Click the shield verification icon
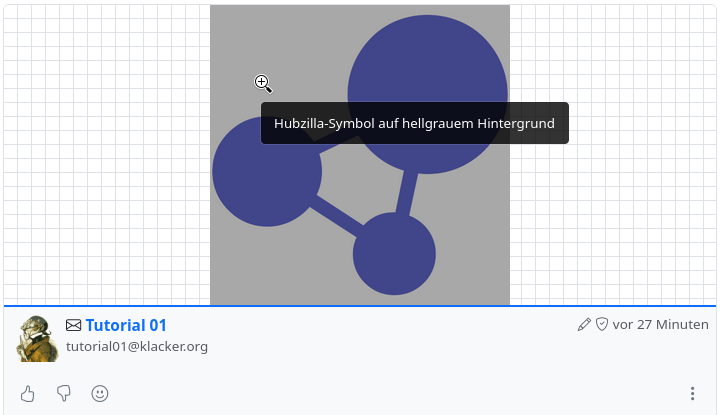This screenshot has height=415, width=720. point(602,325)
